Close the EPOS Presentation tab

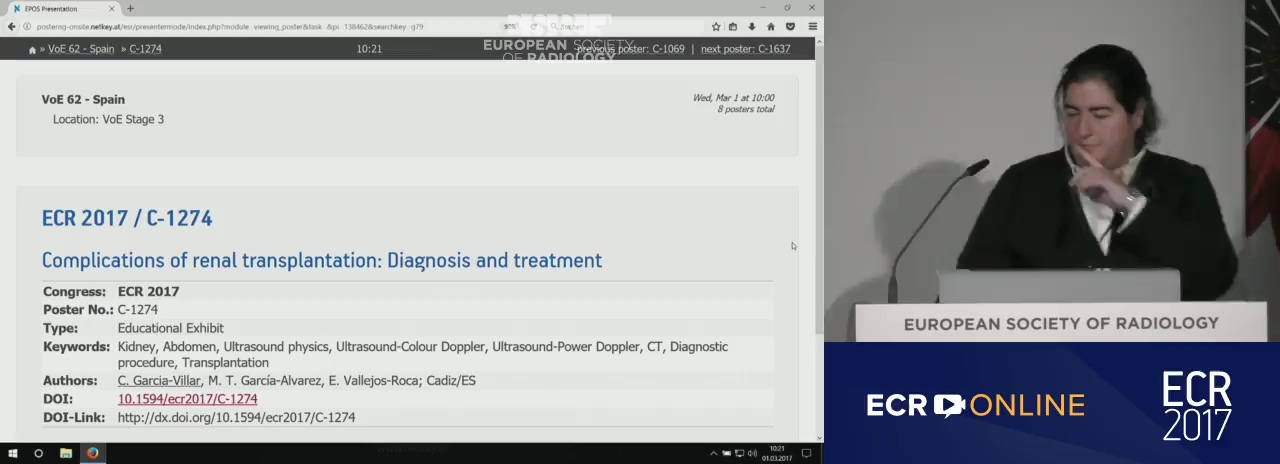(x=112, y=8)
